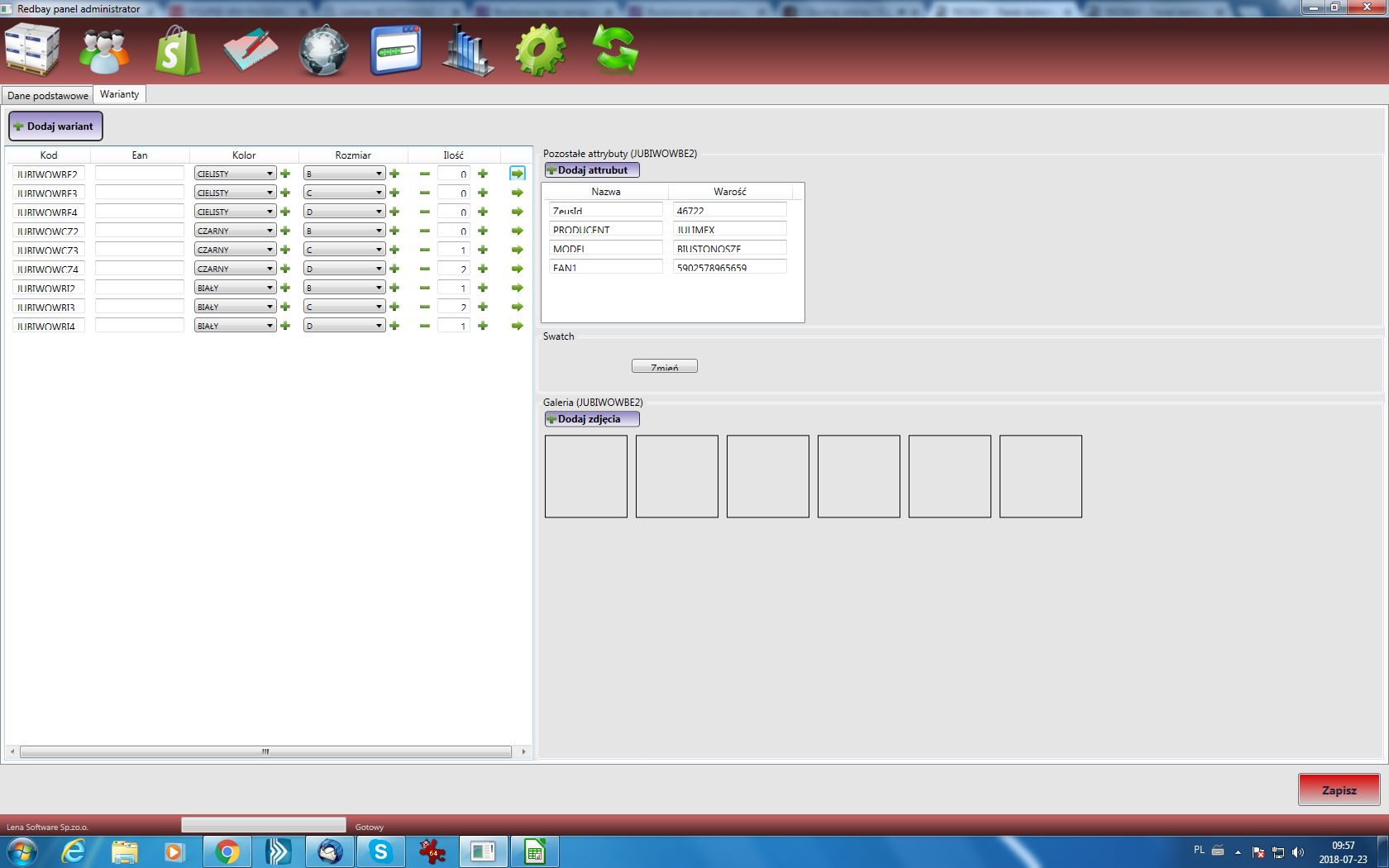Increase quantity for JUBIWOWCZ4 row

click(483, 269)
